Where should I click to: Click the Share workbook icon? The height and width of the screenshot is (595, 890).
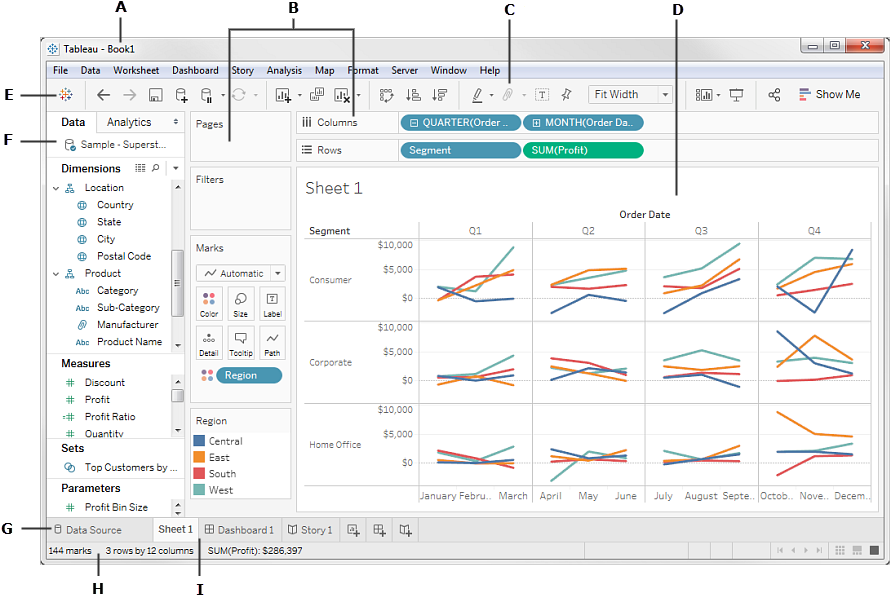(774, 95)
